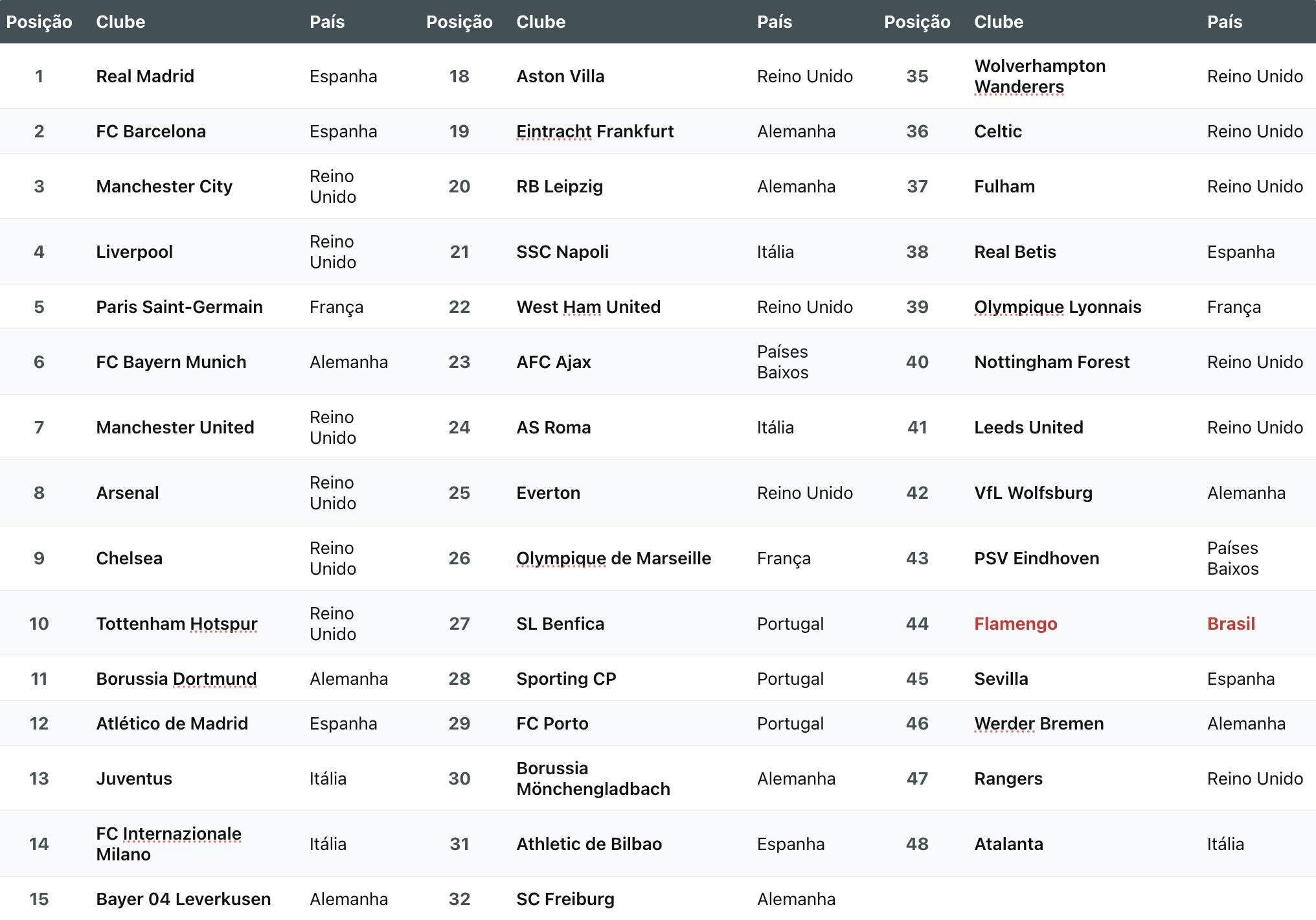The image size is (1316, 920).
Task: Click the FC Barcelona cell
Action: (x=151, y=132)
